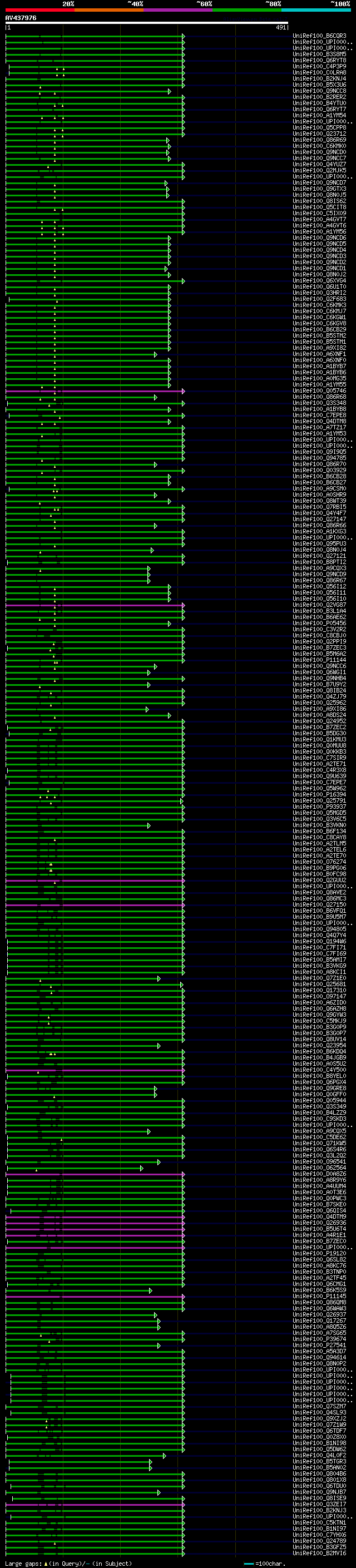Image resolution: width=356 pixels, height=1568 pixels.
Task: Click the purple ~60% identity legend bar
Action: pyautogui.click(x=179, y=10)
